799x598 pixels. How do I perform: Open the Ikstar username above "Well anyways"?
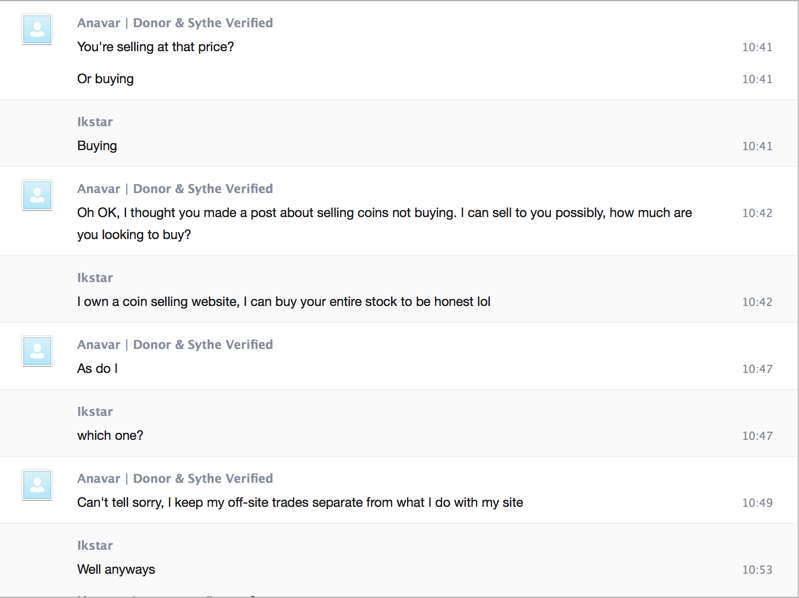(95, 546)
